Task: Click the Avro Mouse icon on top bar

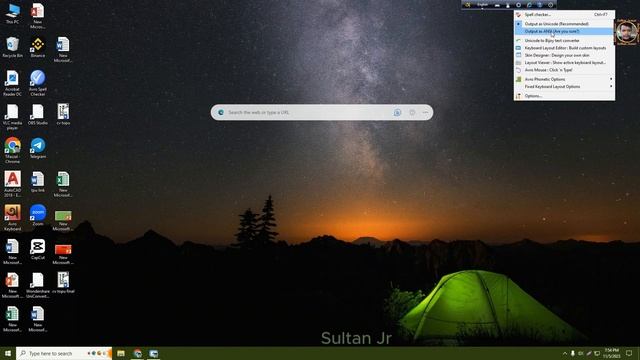Action: (x=508, y=5)
